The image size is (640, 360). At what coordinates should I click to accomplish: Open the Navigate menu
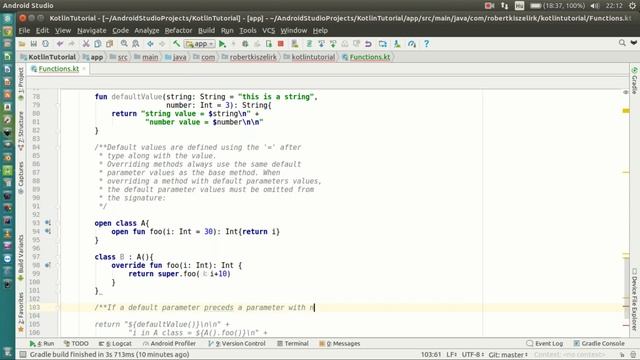91,31
